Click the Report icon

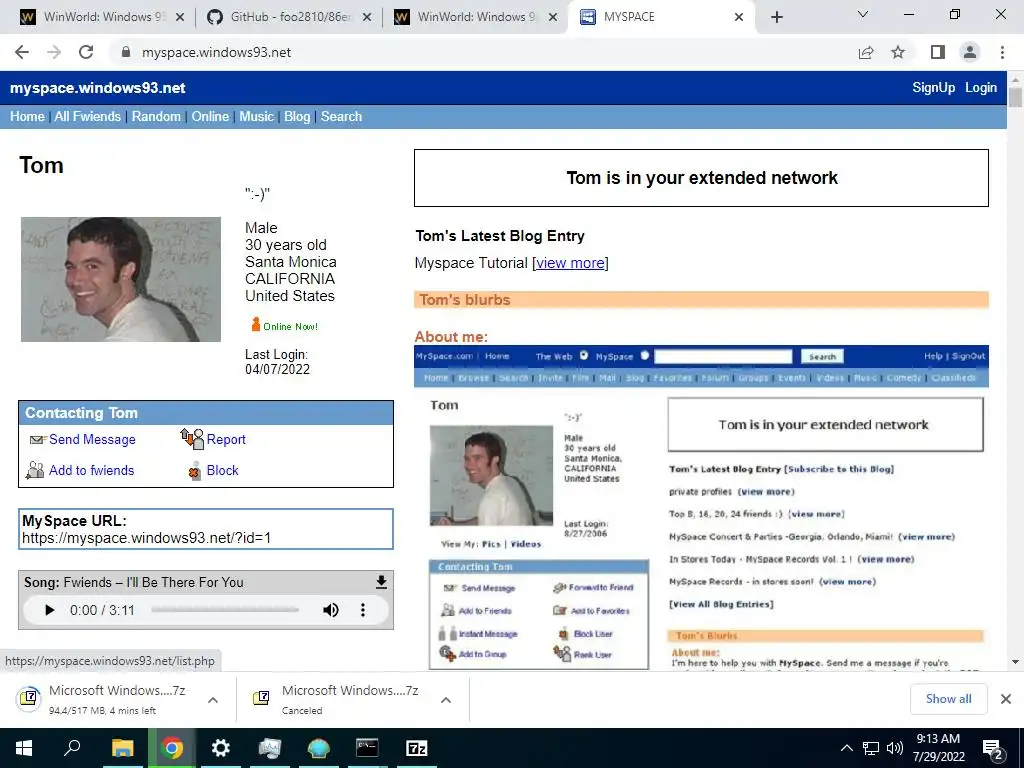coord(192,439)
